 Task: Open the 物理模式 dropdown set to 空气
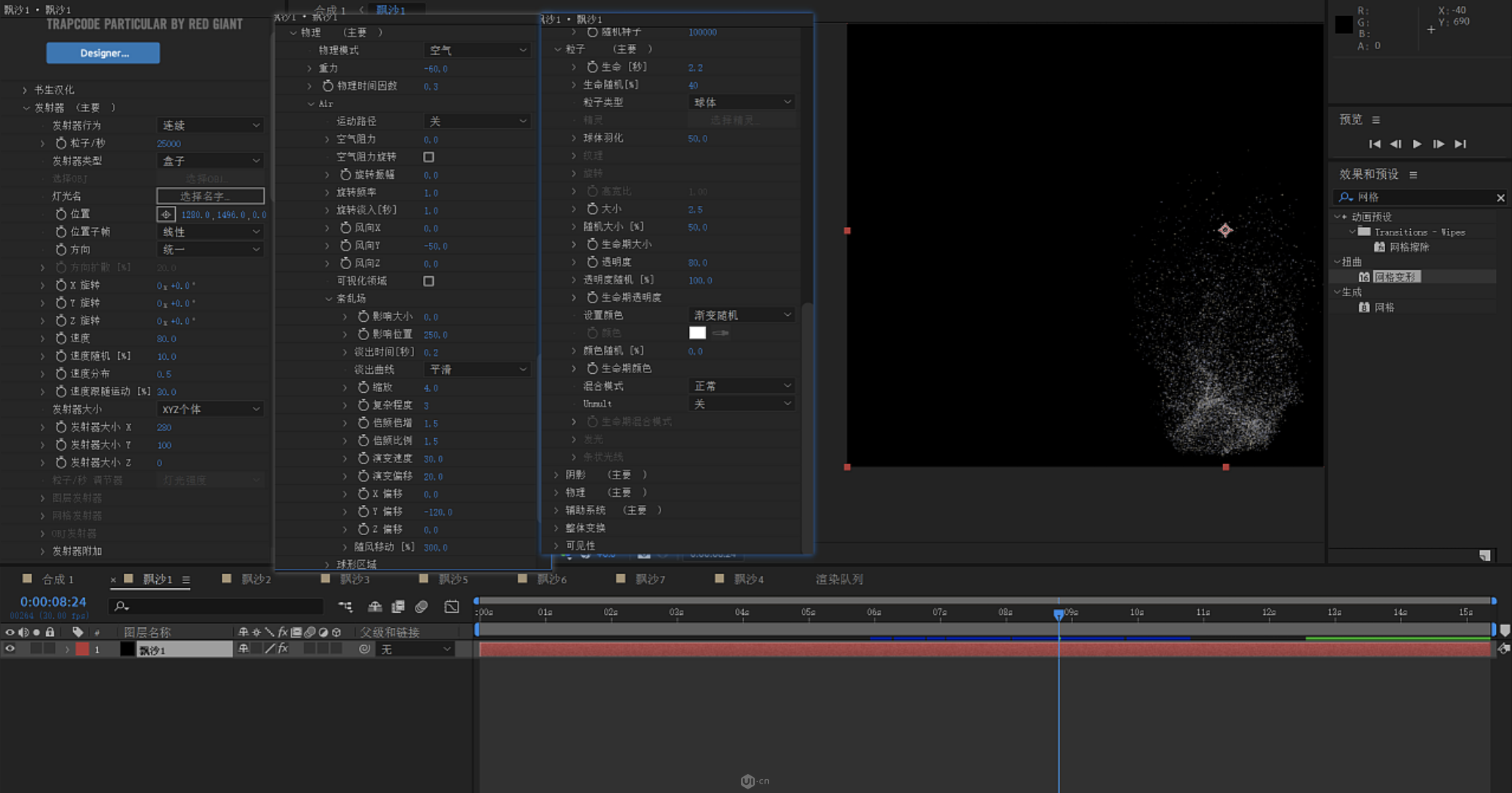point(477,51)
